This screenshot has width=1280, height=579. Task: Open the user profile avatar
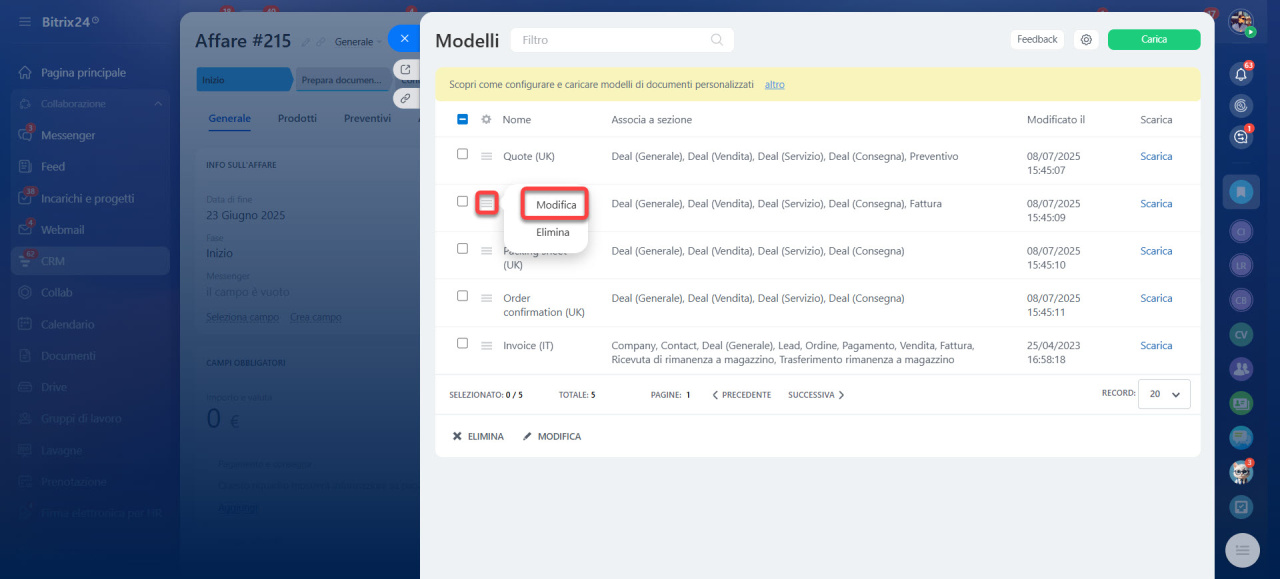(x=1241, y=21)
